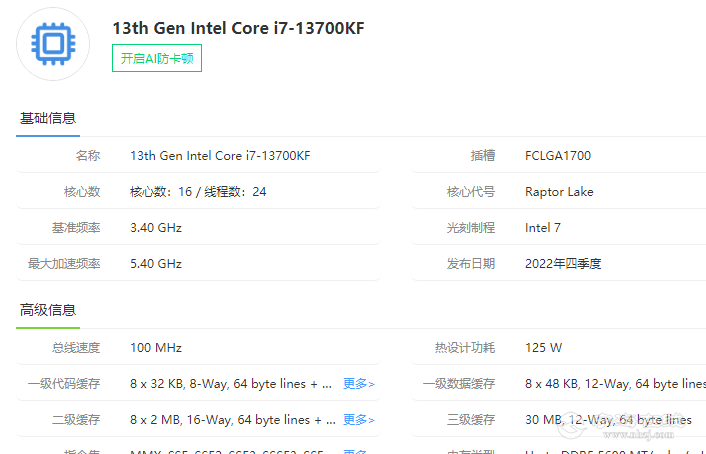Click the 2022年四季度 release date value
Screen dimensions: 706x454
click(563, 263)
